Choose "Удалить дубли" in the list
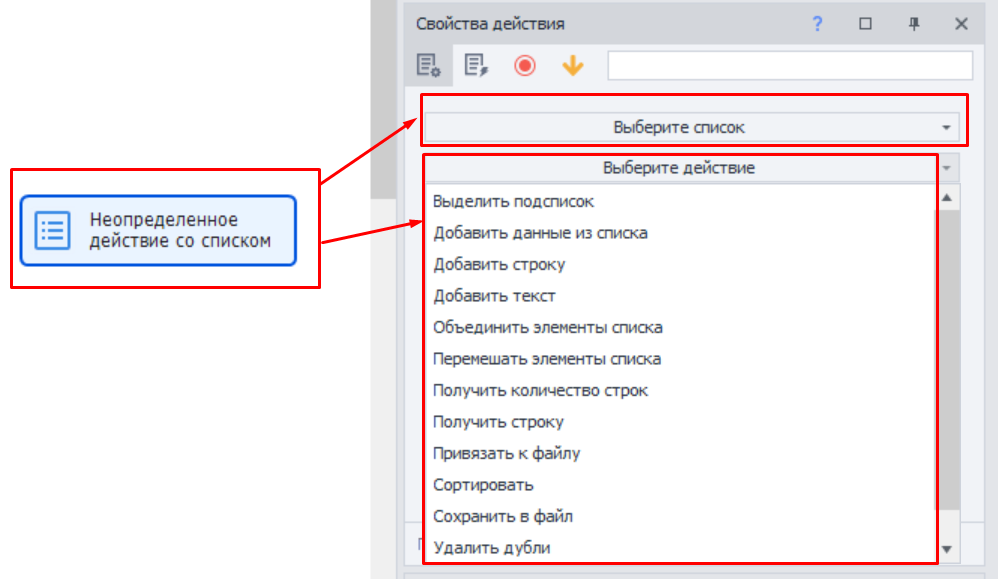This screenshot has width=998, height=579. (490, 546)
